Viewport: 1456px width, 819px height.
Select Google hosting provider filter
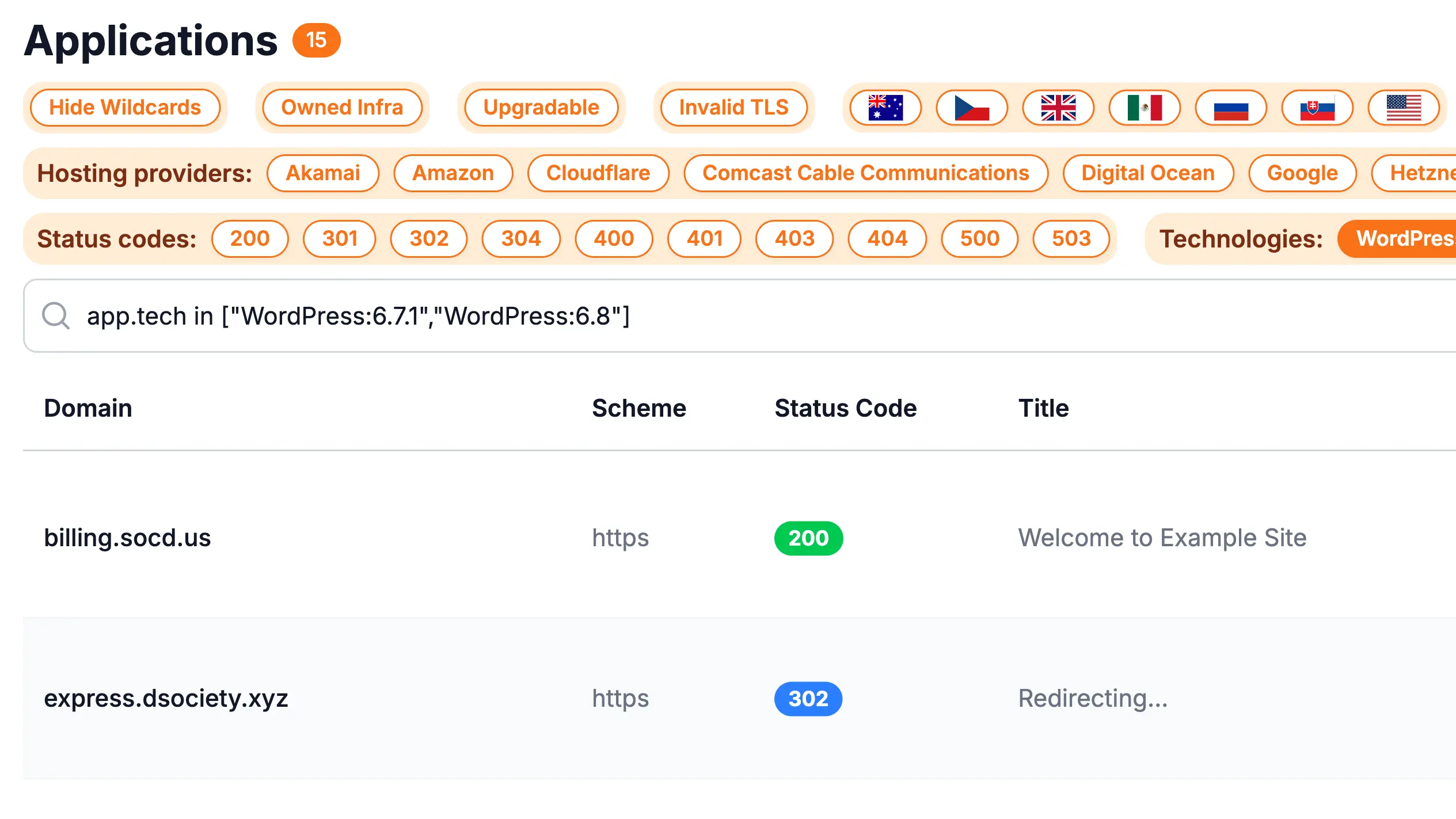tap(1302, 173)
